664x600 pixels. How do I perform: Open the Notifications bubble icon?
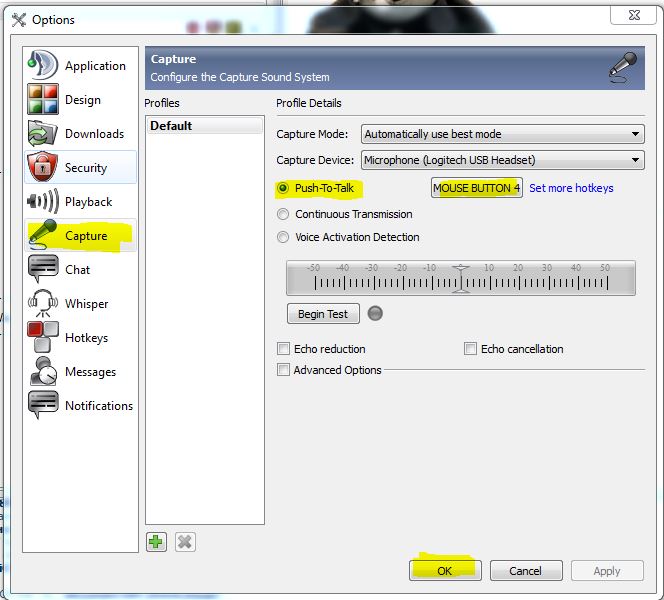point(42,405)
